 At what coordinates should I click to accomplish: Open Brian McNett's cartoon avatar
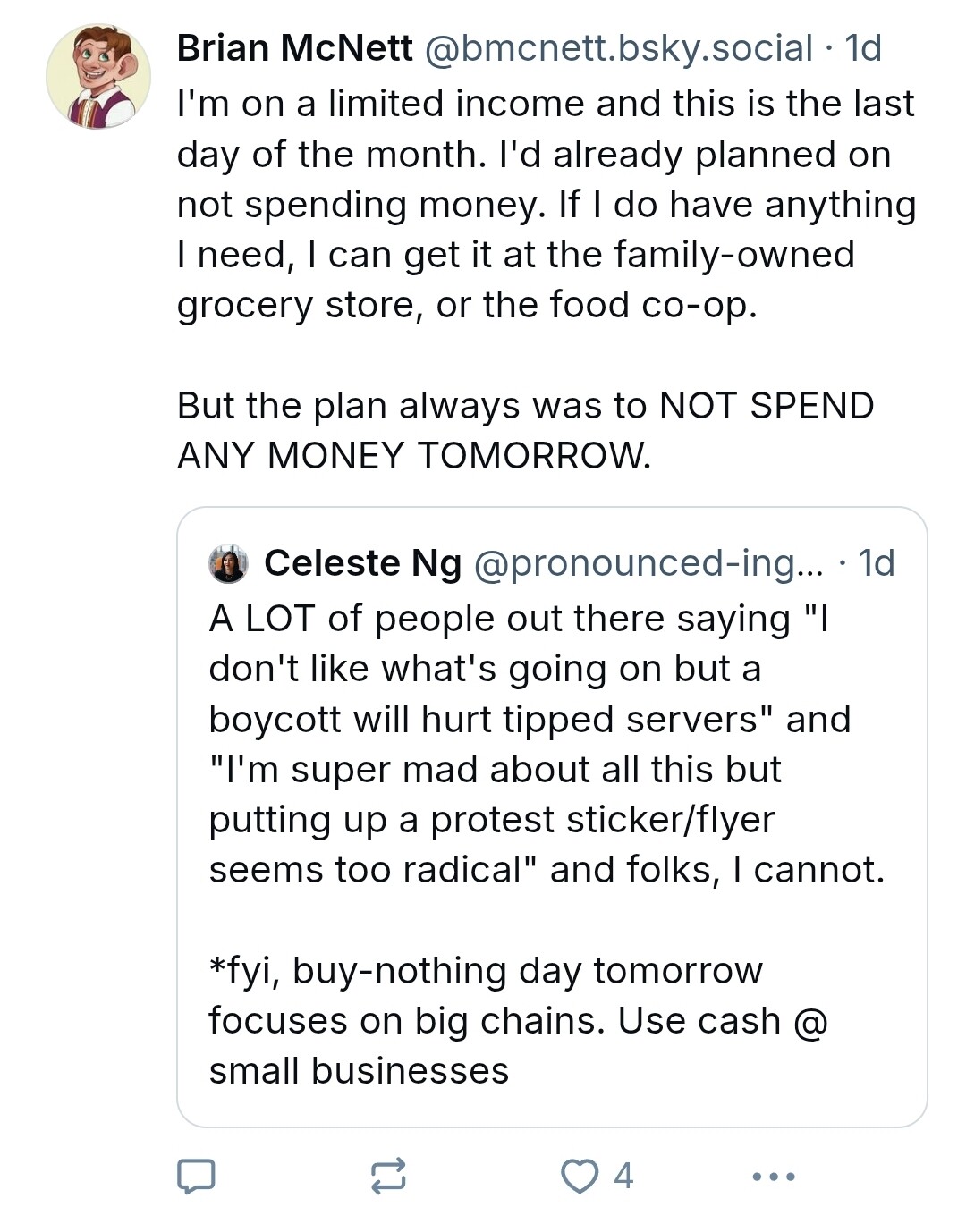[x=98, y=77]
